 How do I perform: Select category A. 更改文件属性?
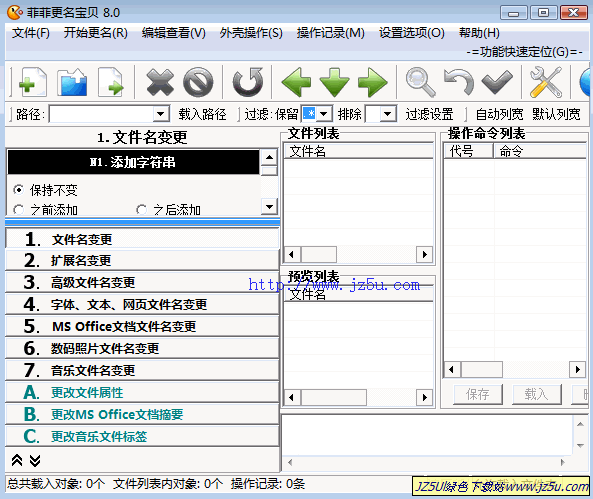[142, 392]
